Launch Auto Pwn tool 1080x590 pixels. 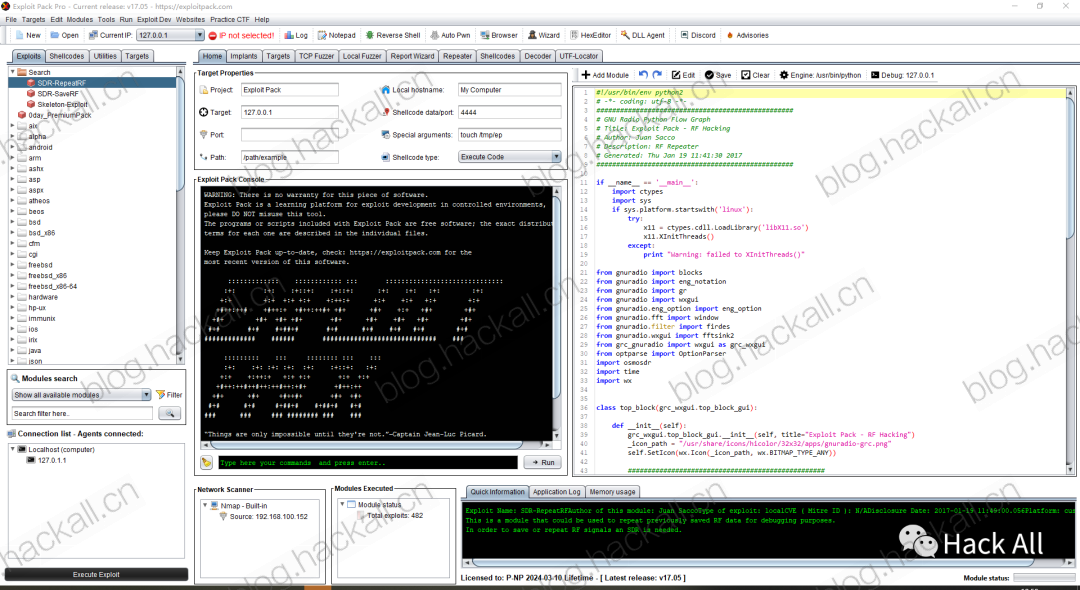pos(450,35)
